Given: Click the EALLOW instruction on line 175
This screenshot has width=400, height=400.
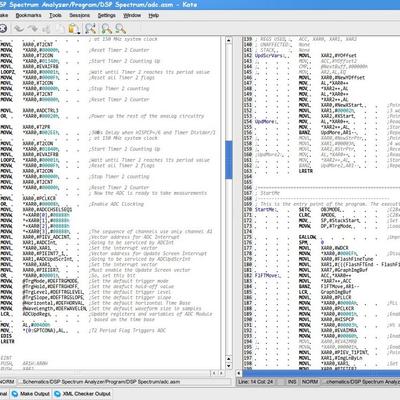Looking at the screenshot, I should 307,237.
